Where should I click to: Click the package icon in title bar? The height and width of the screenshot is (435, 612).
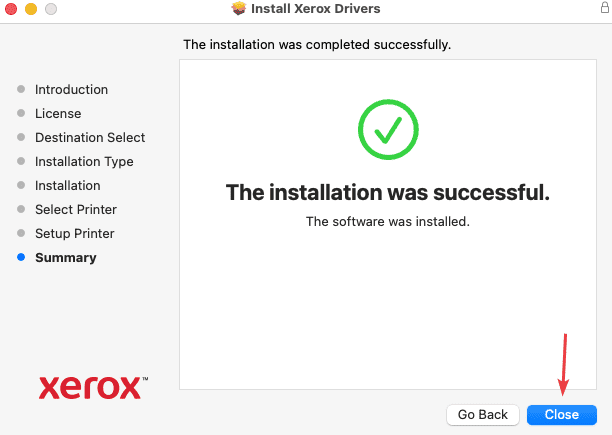point(238,9)
